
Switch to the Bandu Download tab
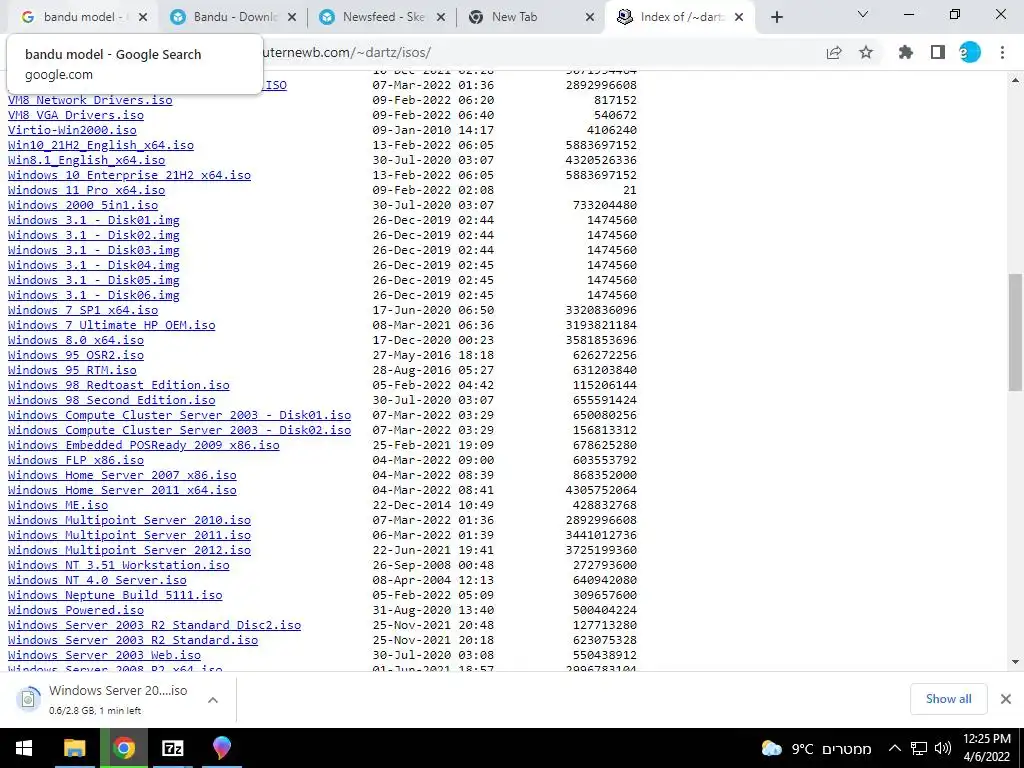232,18
